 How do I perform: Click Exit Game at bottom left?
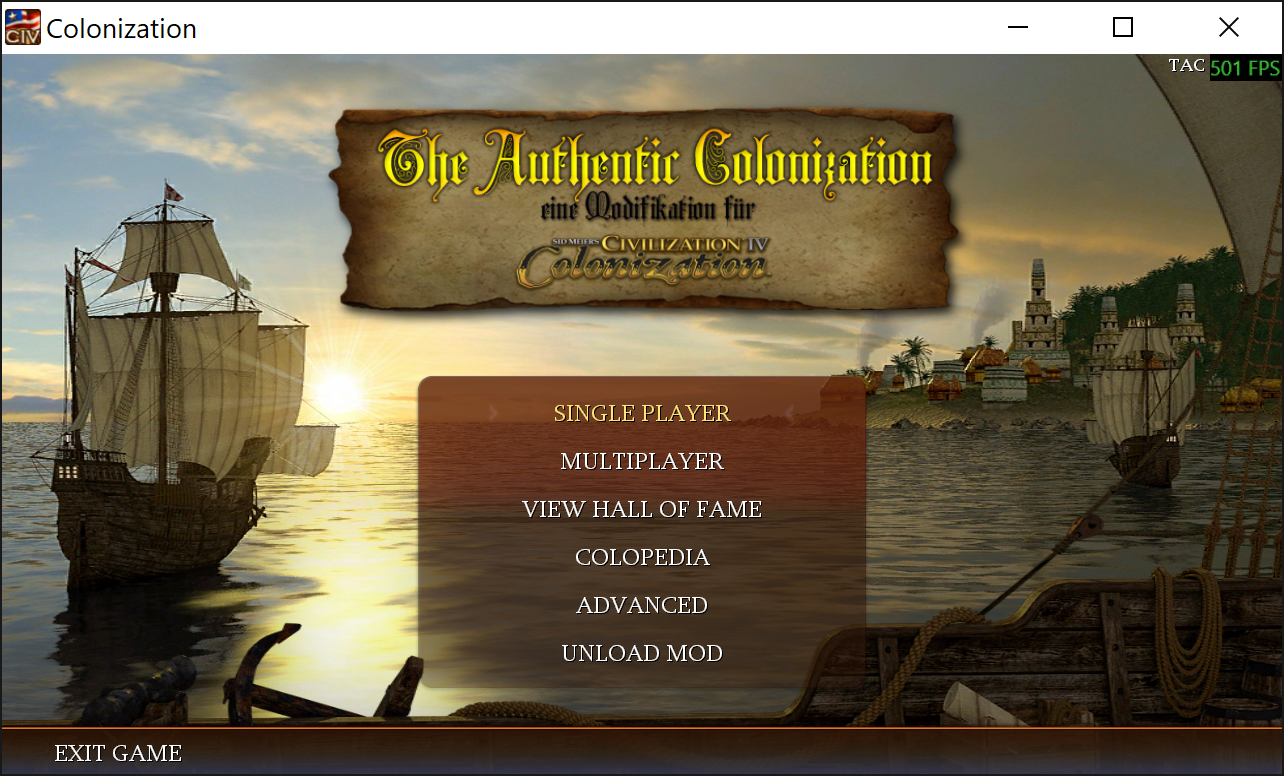pos(118,753)
